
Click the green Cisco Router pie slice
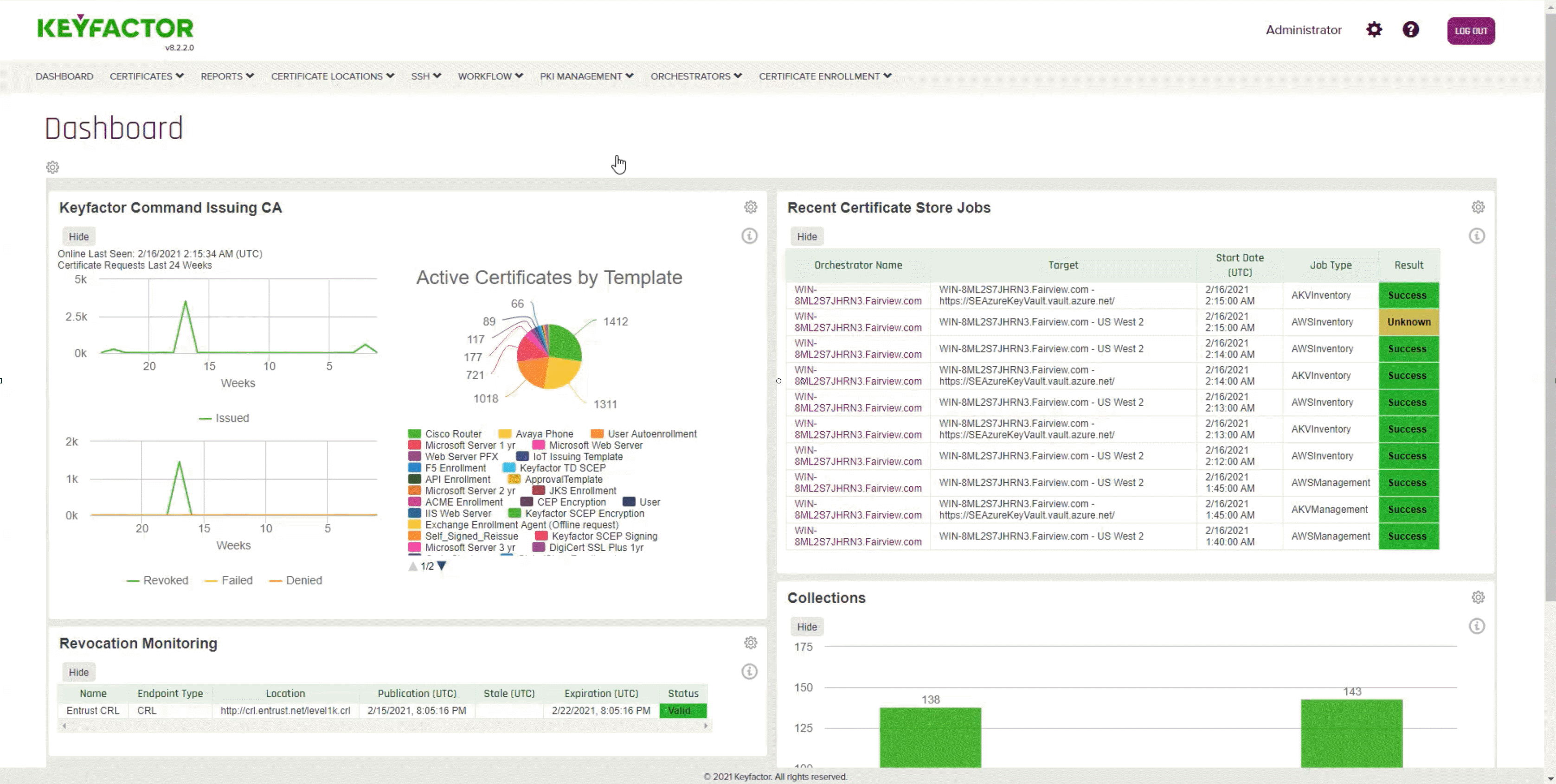pos(565,343)
